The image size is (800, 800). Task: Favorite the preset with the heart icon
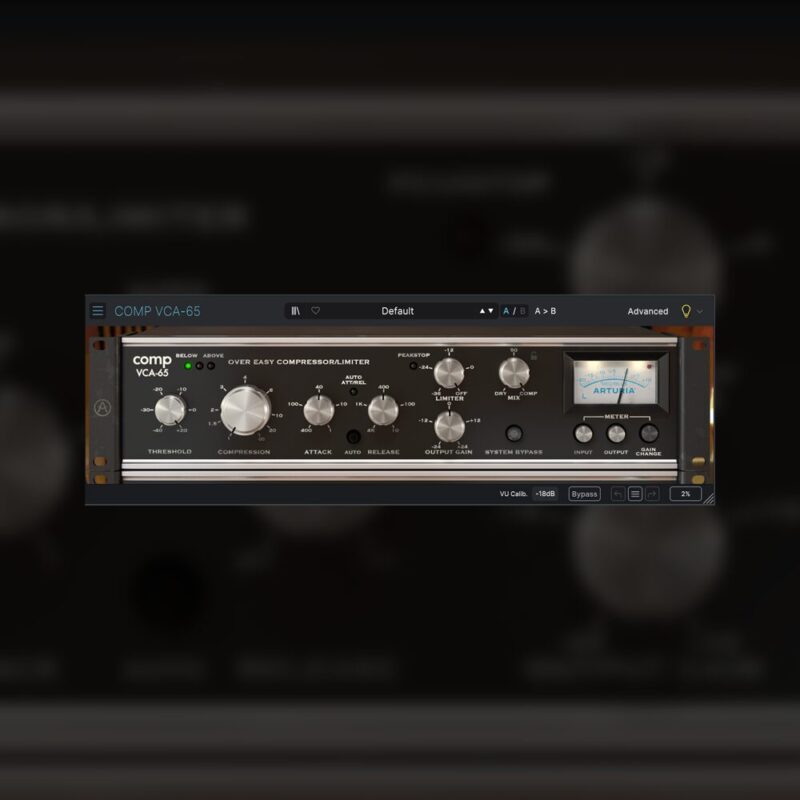coord(315,311)
